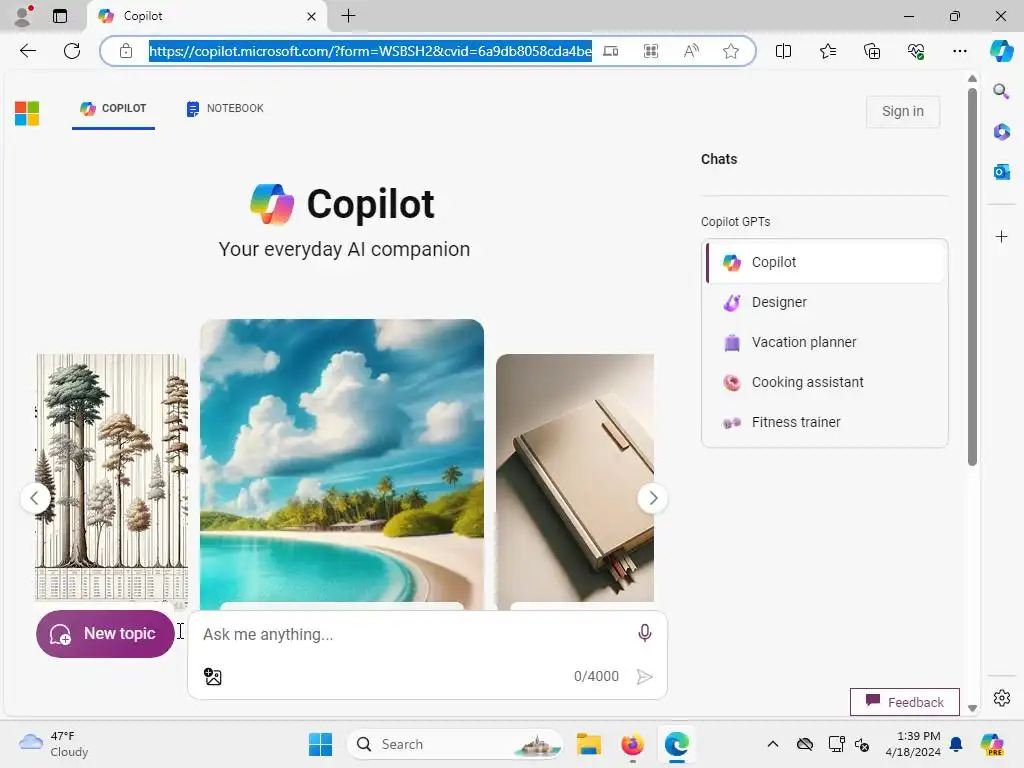Select the Vacation planner GPT
Screen dimensions: 1024x768
click(827, 342)
